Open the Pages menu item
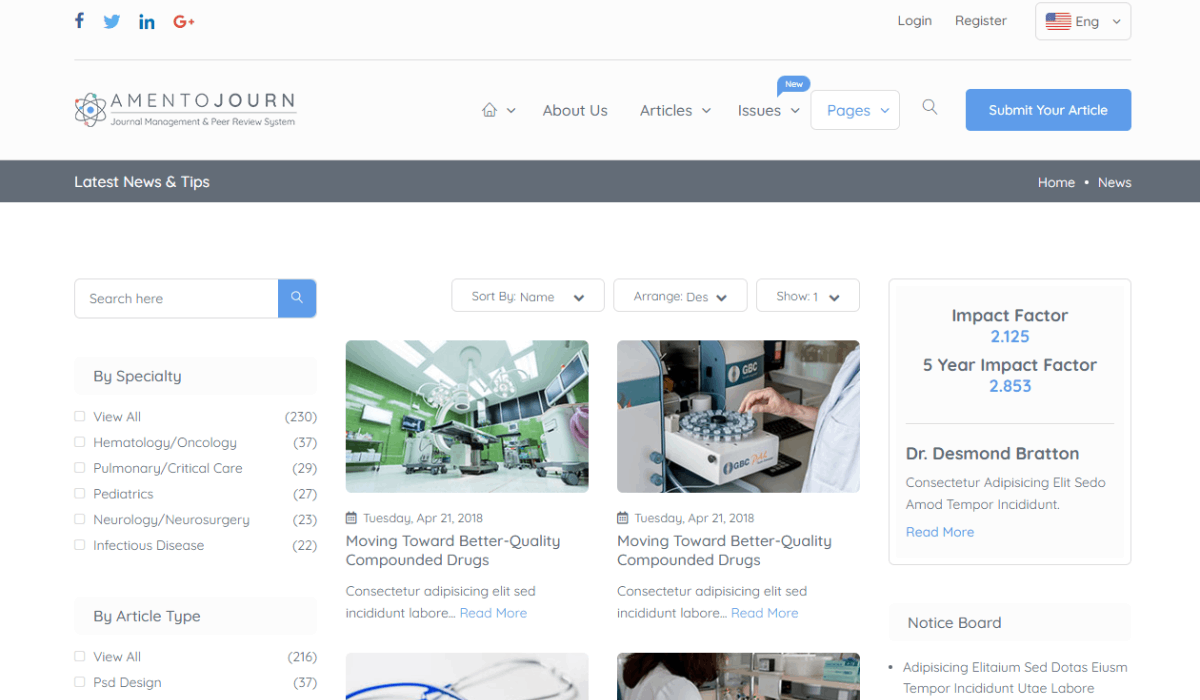The height and width of the screenshot is (700, 1200). pos(848,110)
